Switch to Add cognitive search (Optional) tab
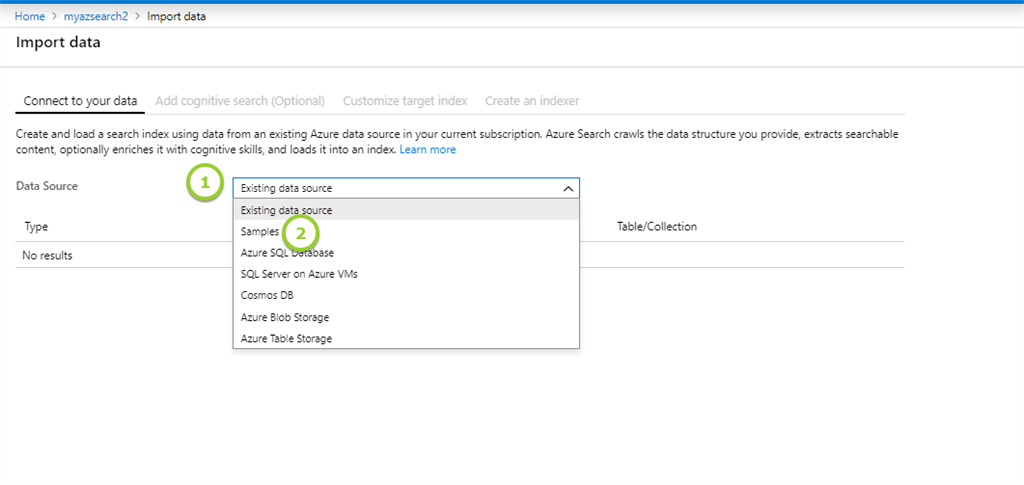 coord(240,101)
